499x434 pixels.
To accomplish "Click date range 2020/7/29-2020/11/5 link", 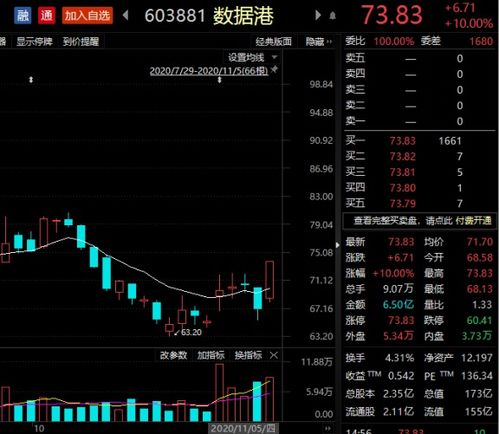I will 209,71.
